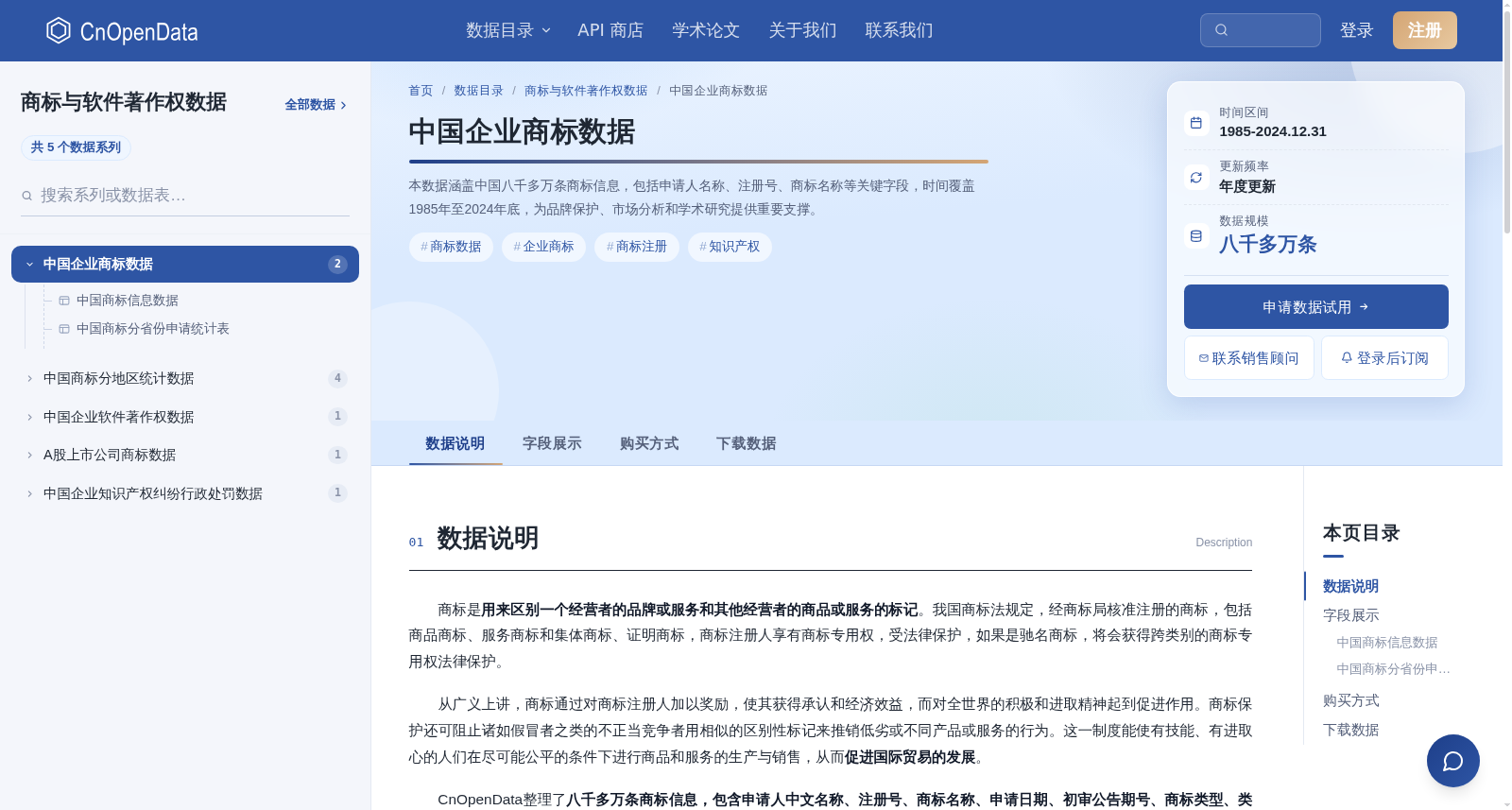The width and height of the screenshot is (1512, 810).
Task: Open 全部数据 link with chevron
Action: 317,105
